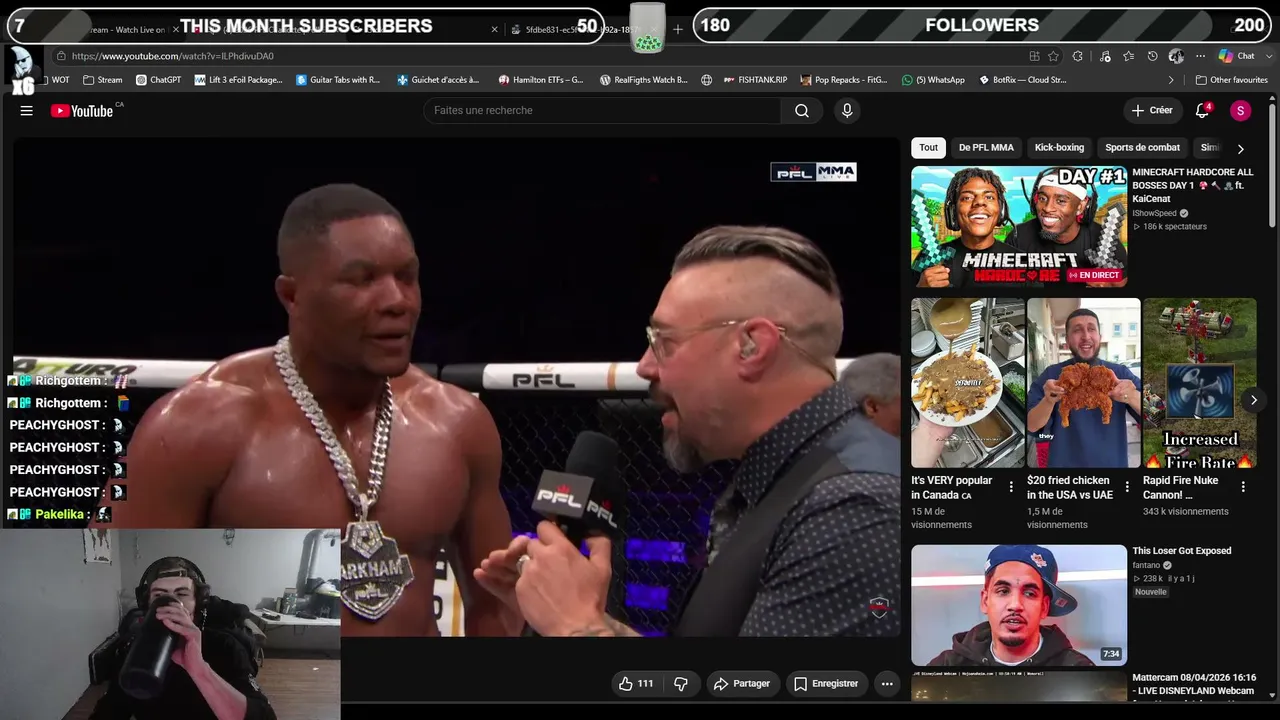Open the WhatsApp bookmark

(x=933, y=80)
